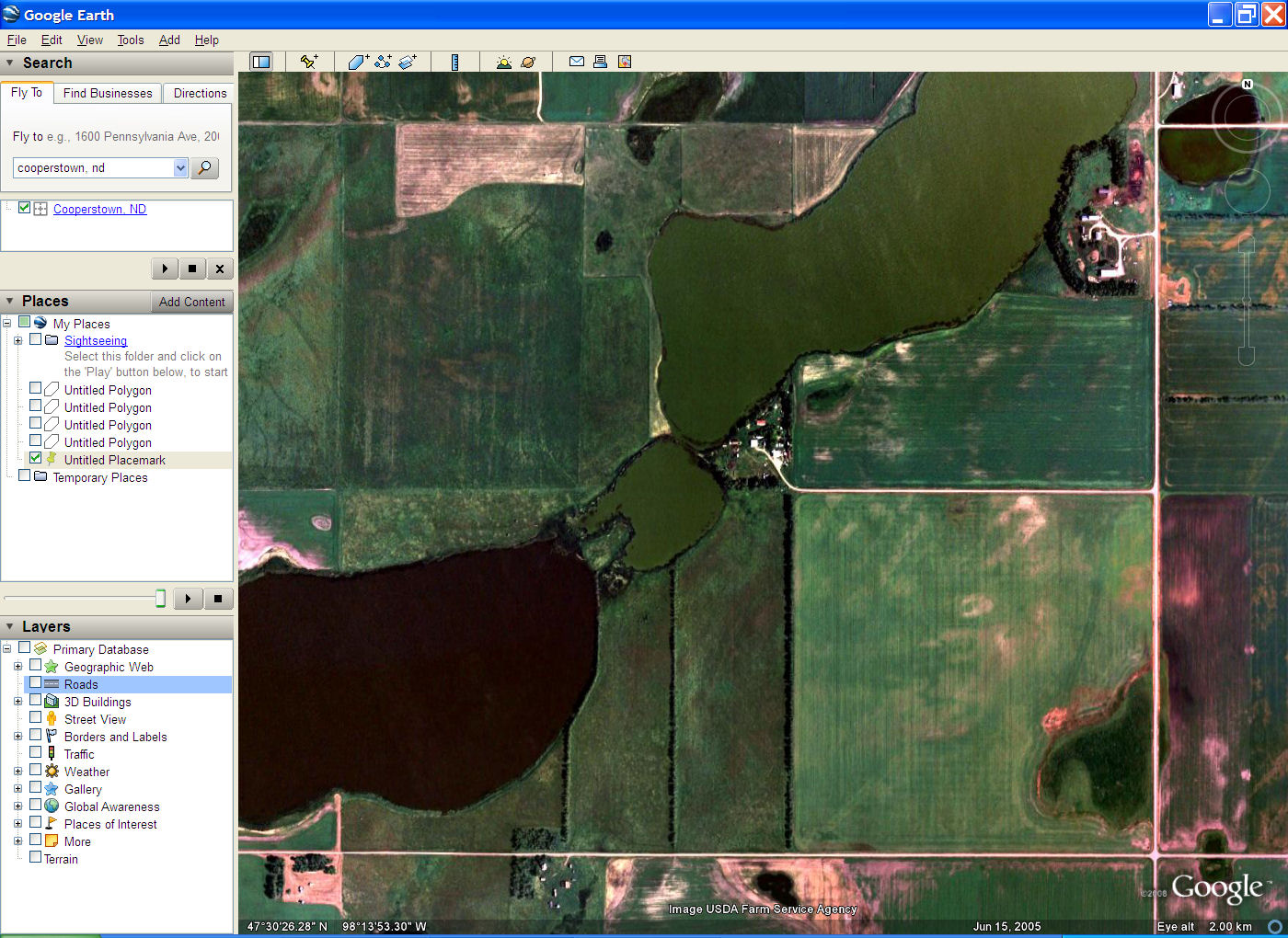Enable the Roads layer checkbox
The image size is (1288, 938).
point(35,682)
